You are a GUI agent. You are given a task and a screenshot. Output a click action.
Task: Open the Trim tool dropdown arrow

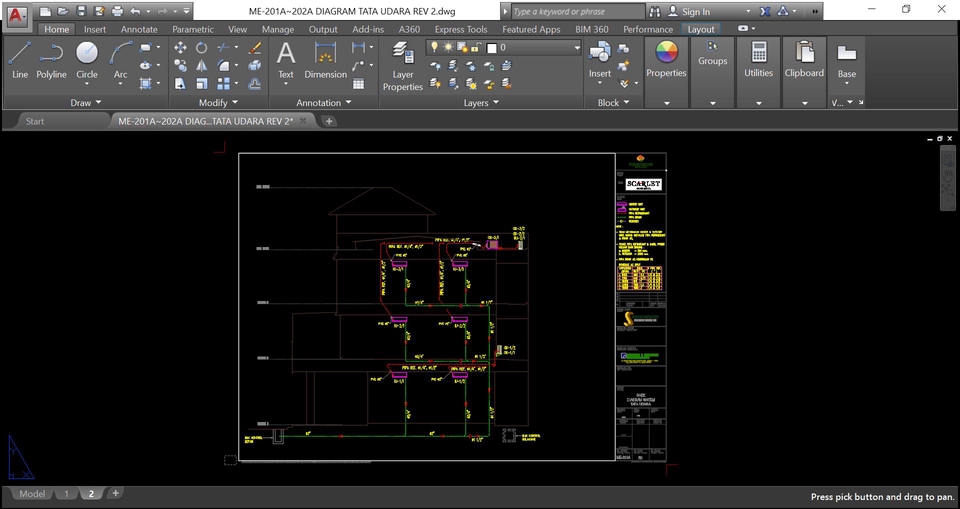point(236,47)
